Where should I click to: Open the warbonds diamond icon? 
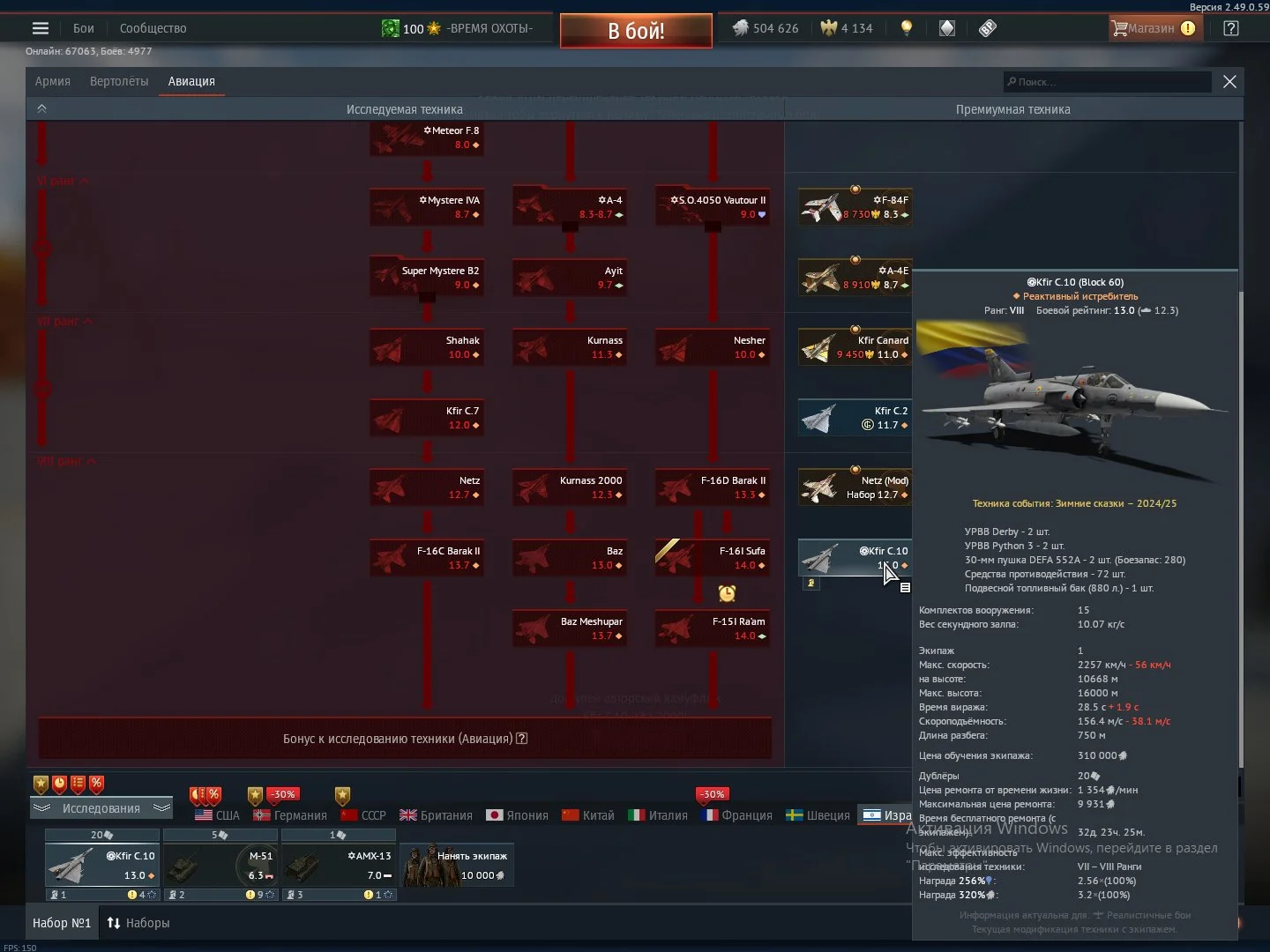click(x=946, y=28)
